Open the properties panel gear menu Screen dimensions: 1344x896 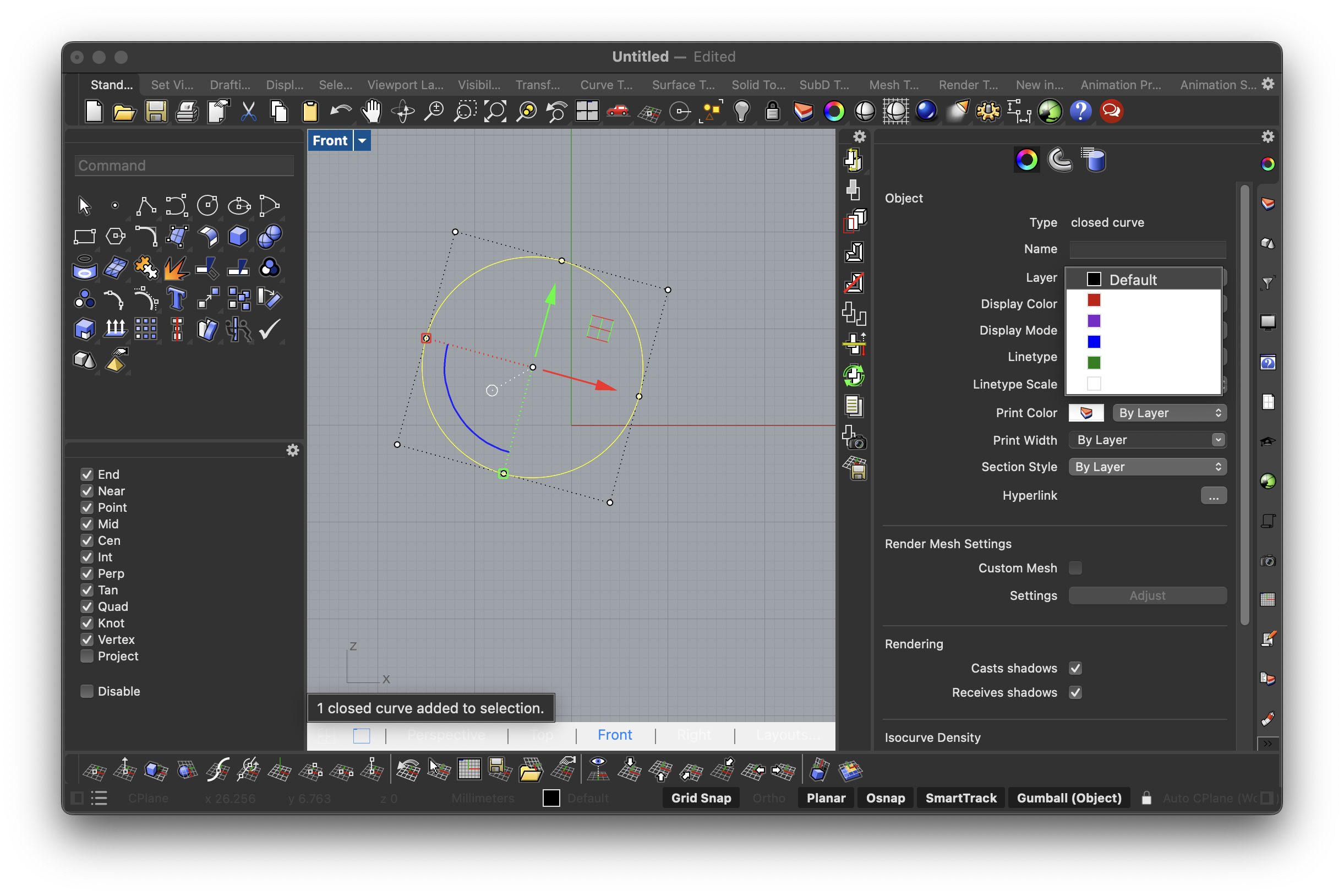tap(1268, 136)
